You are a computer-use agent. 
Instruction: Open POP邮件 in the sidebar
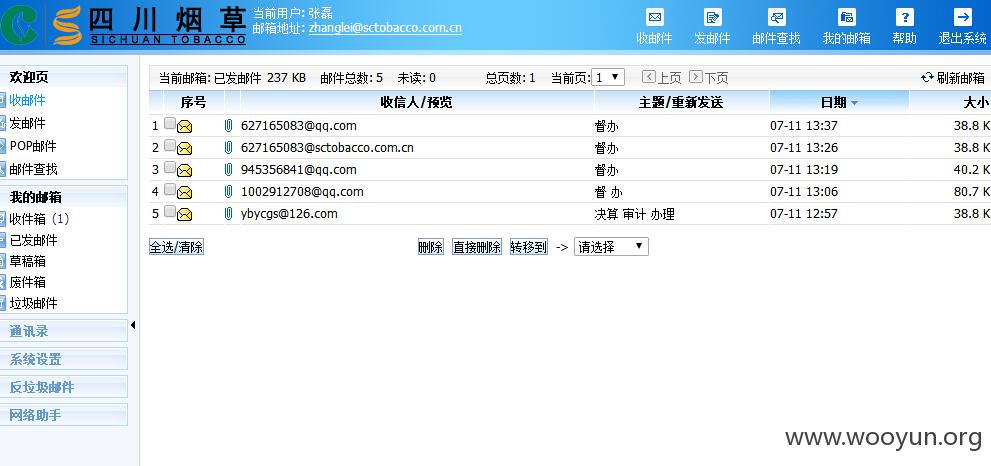click(x=33, y=146)
